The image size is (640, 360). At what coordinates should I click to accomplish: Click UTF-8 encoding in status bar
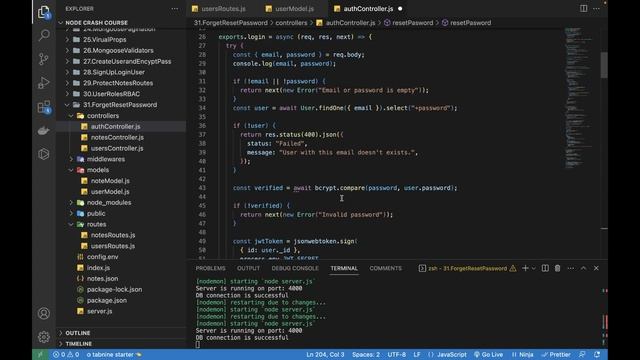[397, 354]
